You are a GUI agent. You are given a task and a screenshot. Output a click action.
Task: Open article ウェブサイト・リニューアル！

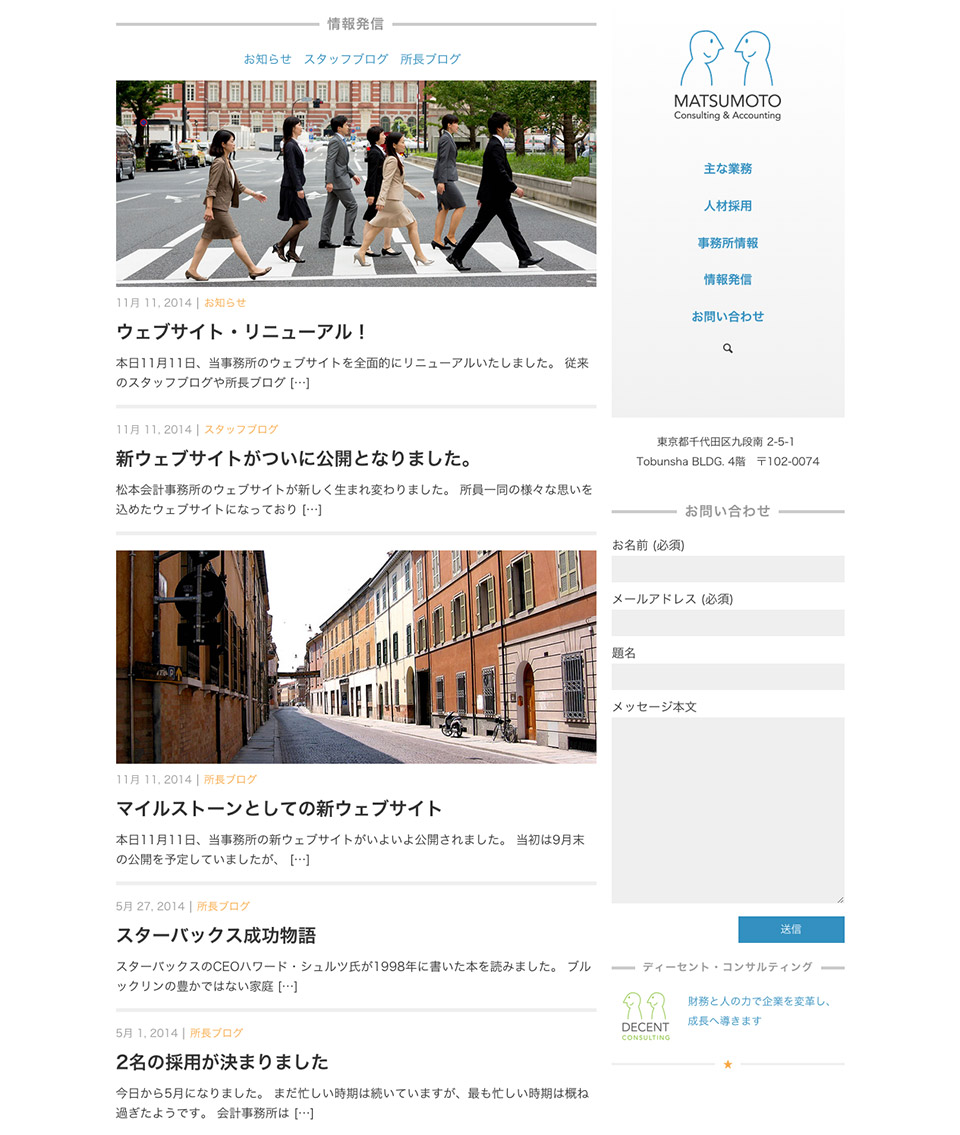coord(242,332)
